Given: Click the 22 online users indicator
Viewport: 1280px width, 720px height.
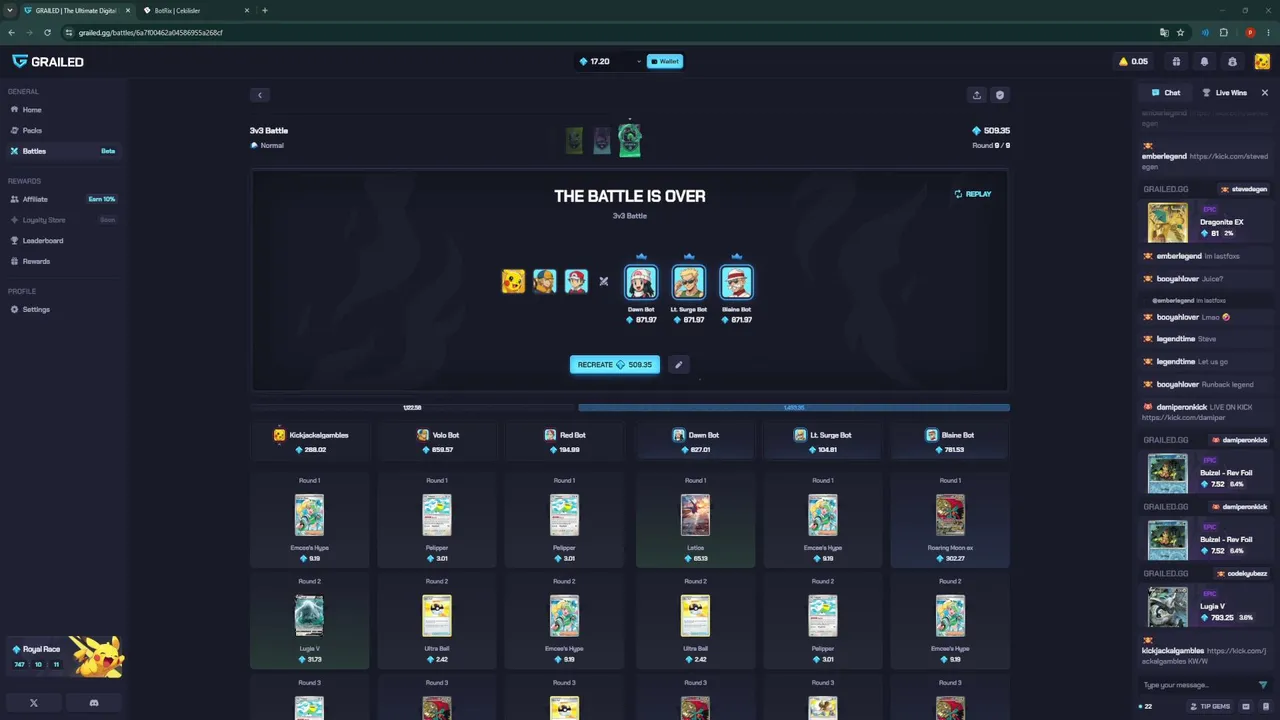Looking at the screenshot, I should [1146, 706].
